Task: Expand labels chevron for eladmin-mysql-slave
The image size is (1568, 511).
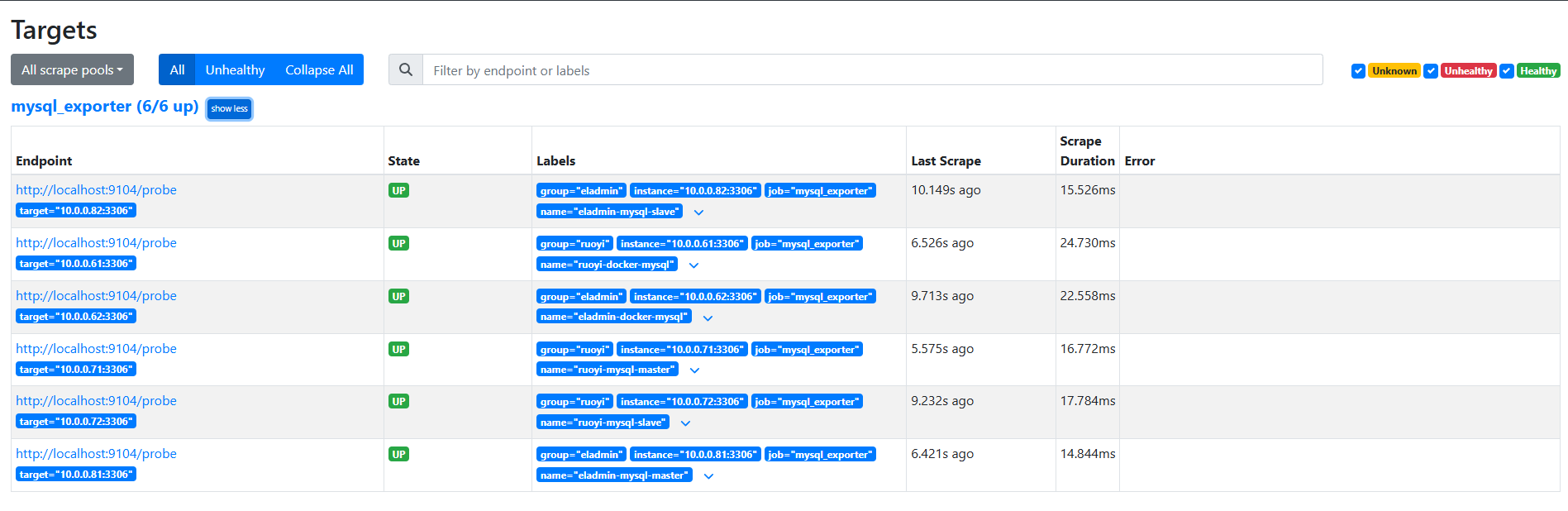Action: point(699,213)
